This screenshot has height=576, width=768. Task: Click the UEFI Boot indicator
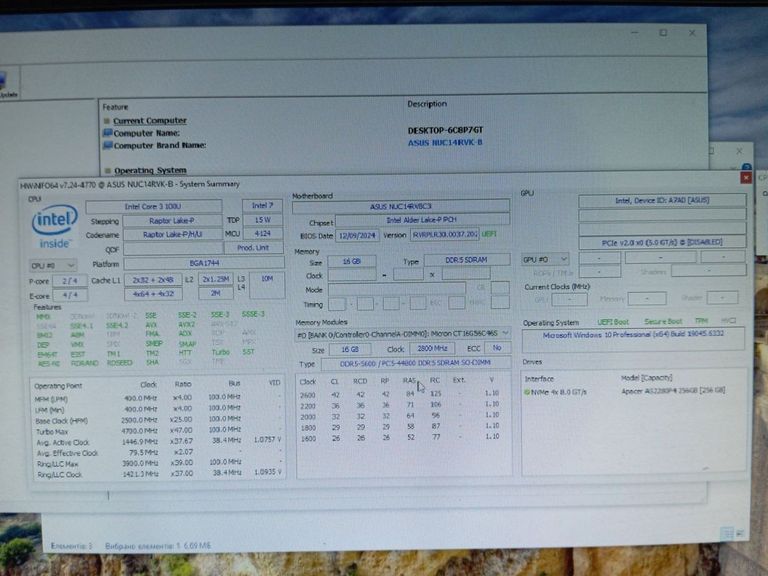[x=612, y=323]
